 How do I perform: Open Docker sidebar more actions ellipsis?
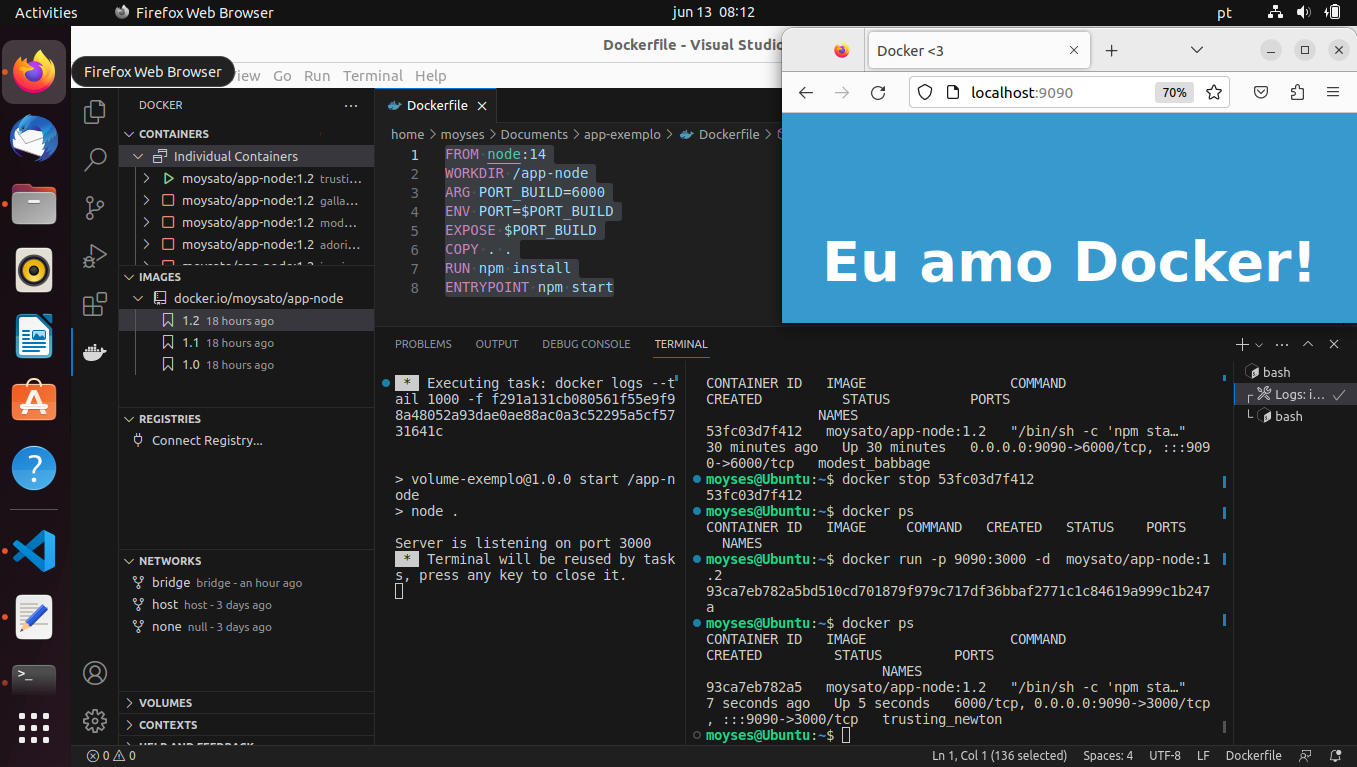pyautogui.click(x=350, y=105)
